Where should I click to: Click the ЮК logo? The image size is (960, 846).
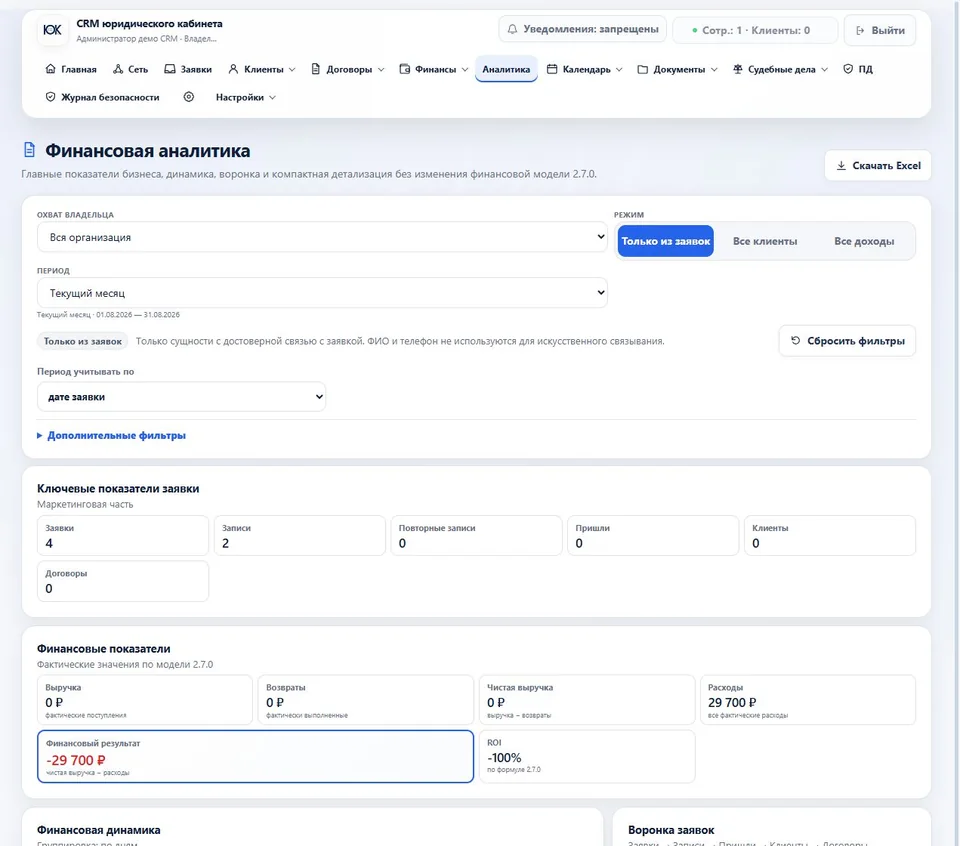(x=53, y=30)
